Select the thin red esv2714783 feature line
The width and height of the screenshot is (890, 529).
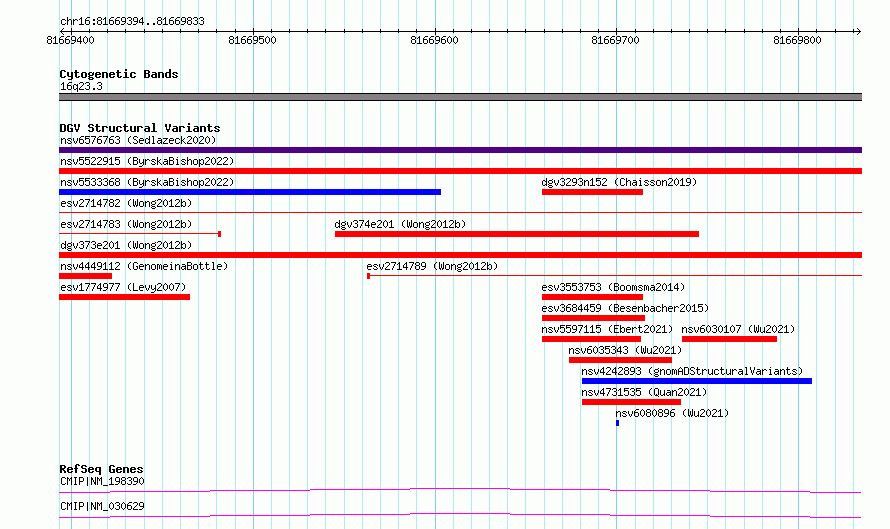pos(140,234)
